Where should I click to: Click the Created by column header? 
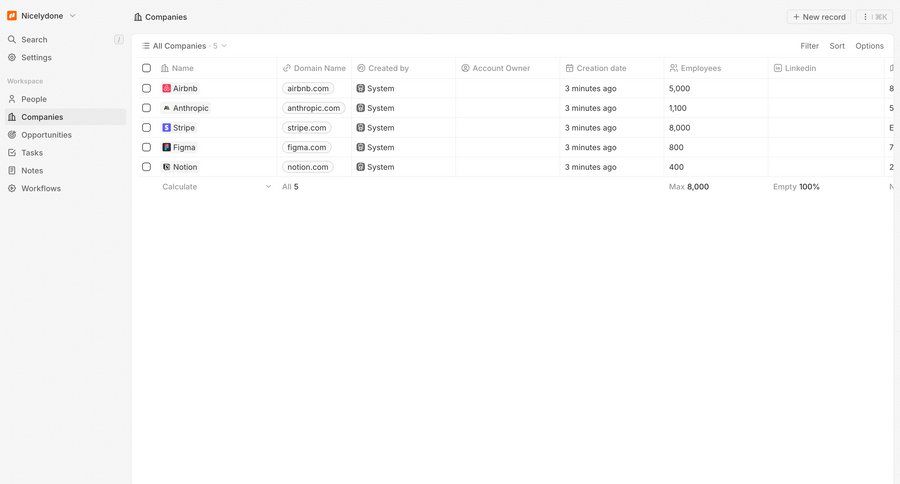coord(404,68)
